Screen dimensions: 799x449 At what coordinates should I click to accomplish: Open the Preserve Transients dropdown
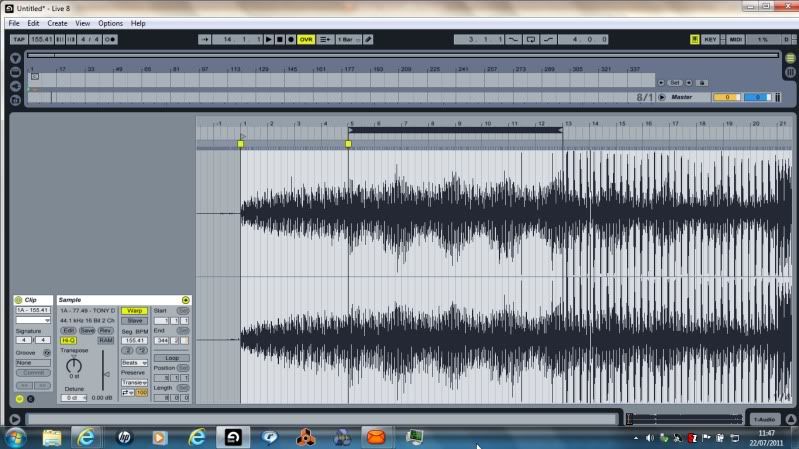click(133, 382)
